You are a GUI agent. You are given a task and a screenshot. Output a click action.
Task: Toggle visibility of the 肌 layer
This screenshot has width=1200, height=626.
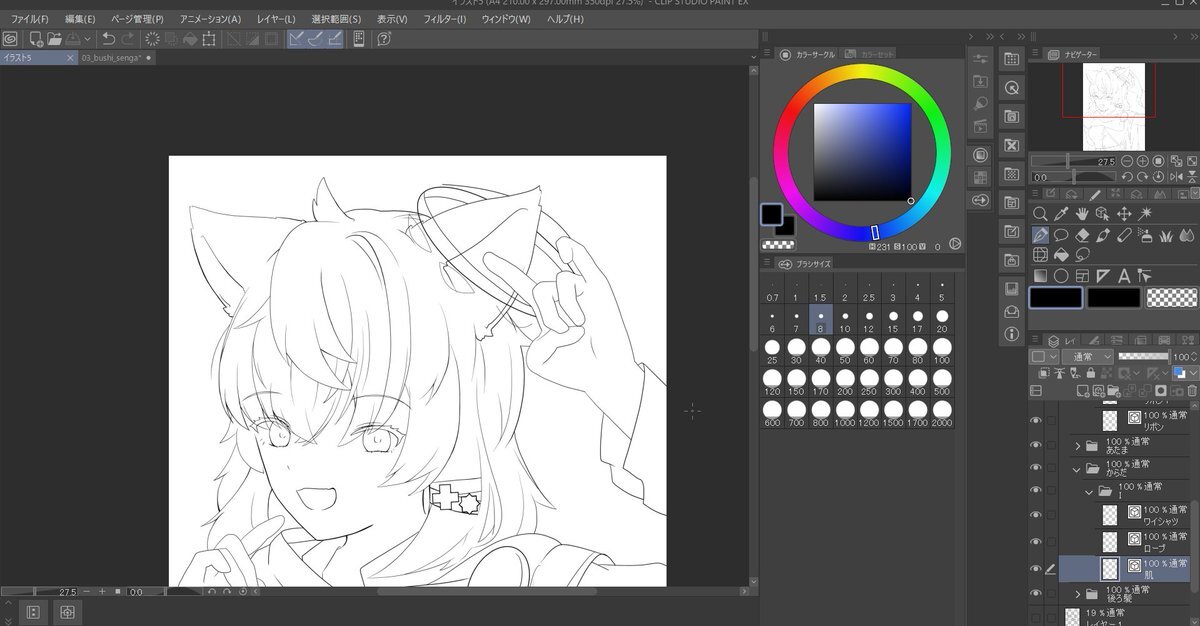tap(1036, 569)
